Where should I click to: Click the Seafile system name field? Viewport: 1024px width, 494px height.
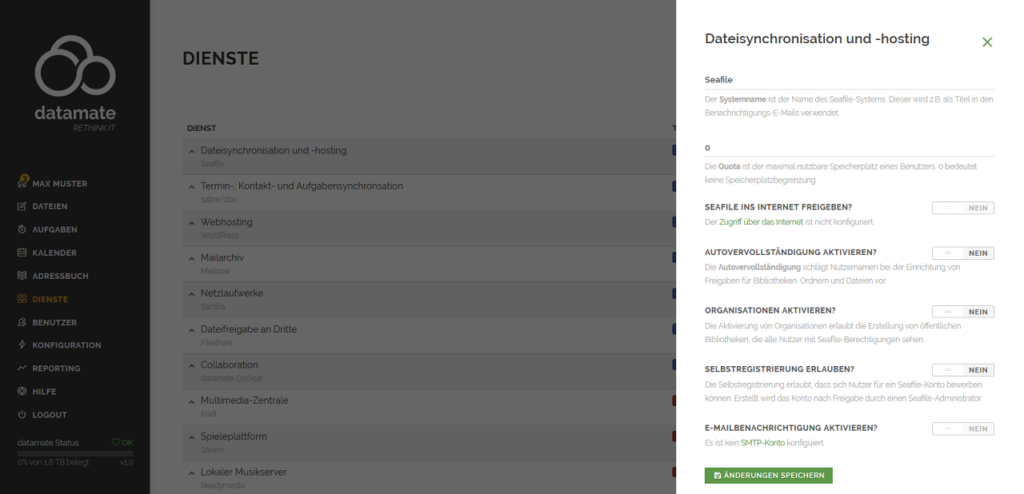point(849,80)
